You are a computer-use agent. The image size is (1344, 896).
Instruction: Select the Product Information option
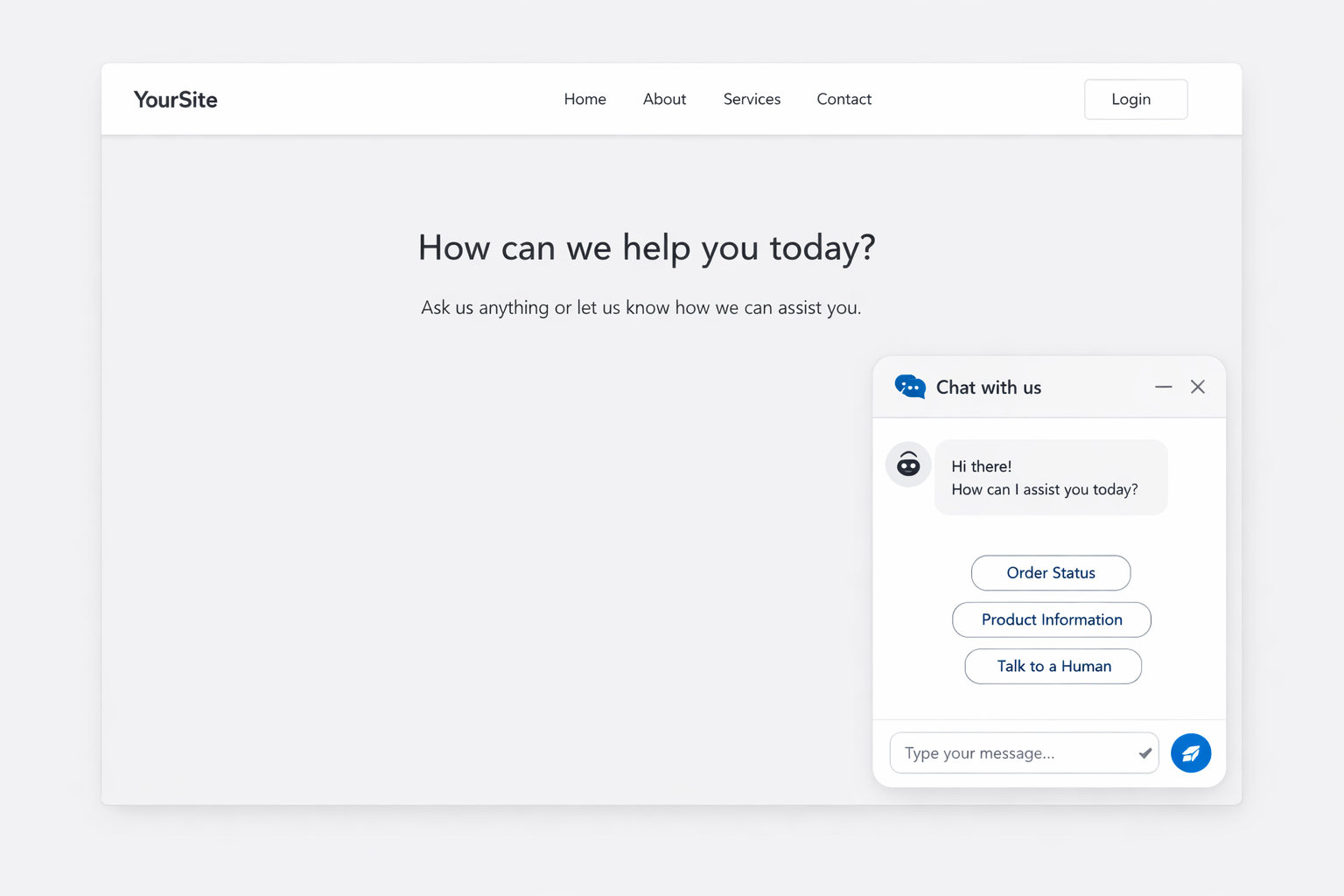coord(1051,619)
